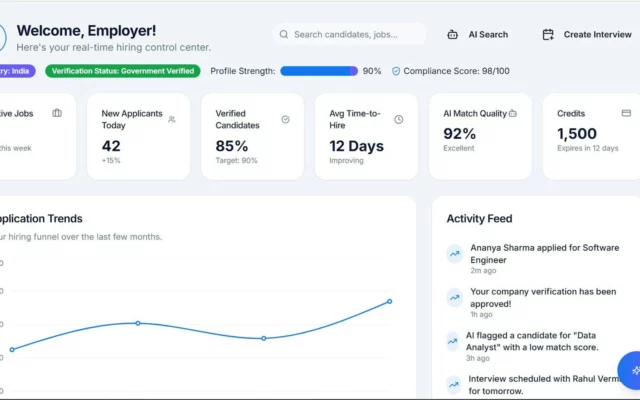Open the floating sparkle assistant button
Screen dimensions: 640x400
630,371
